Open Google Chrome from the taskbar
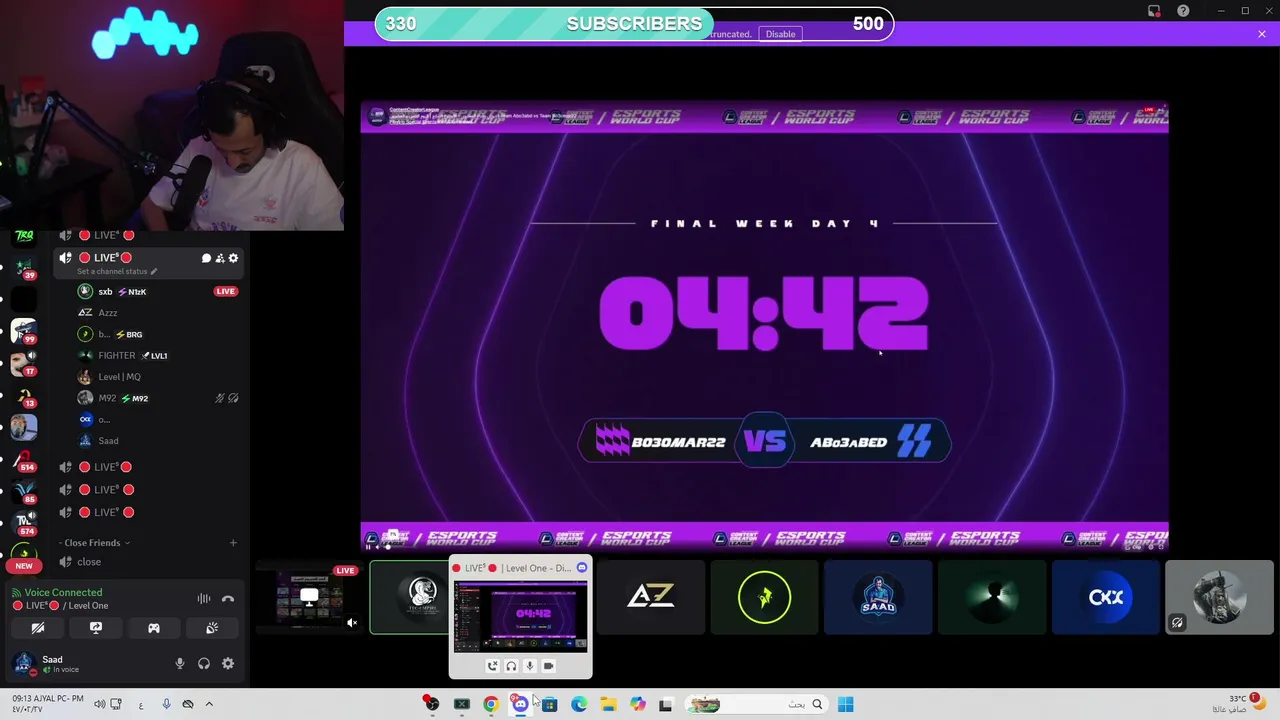The image size is (1280, 720). coord(491,704)
